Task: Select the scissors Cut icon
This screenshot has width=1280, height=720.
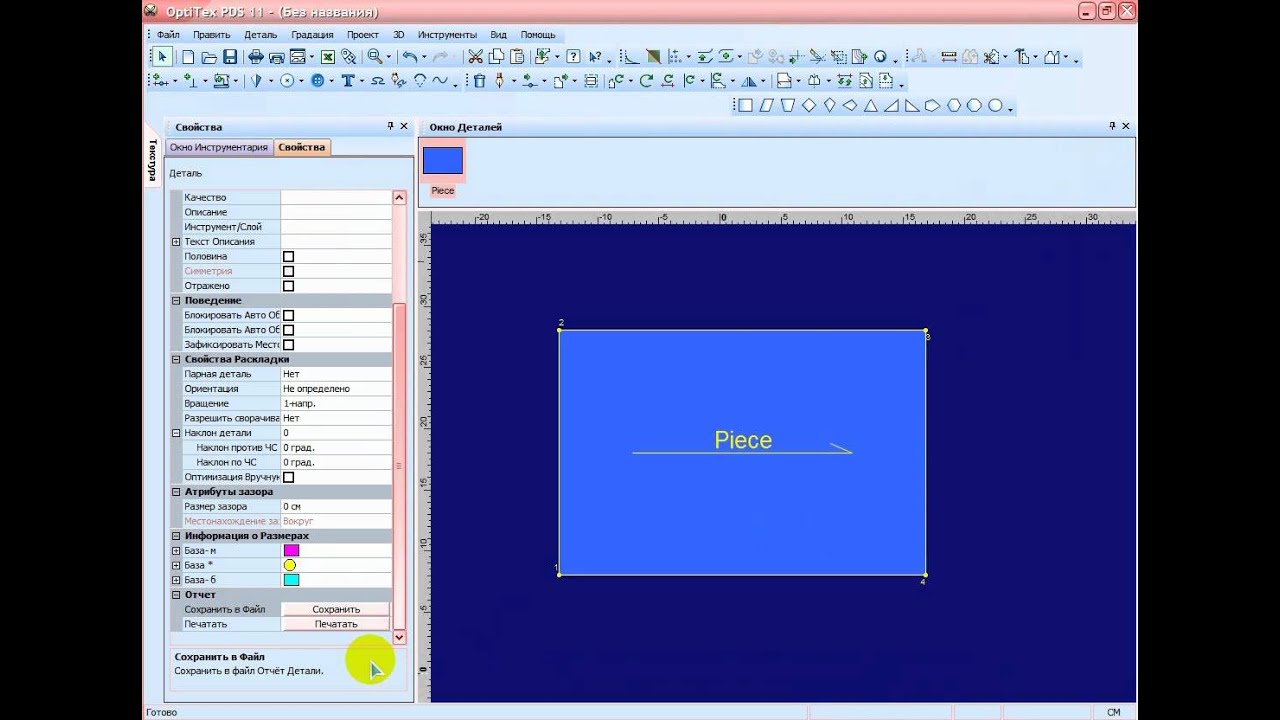Action: tap(475, 57)
